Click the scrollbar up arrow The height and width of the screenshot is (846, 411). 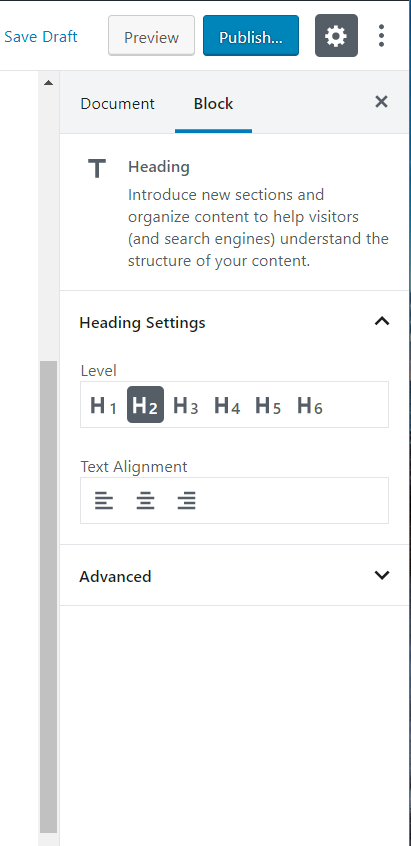click(49, 83)
